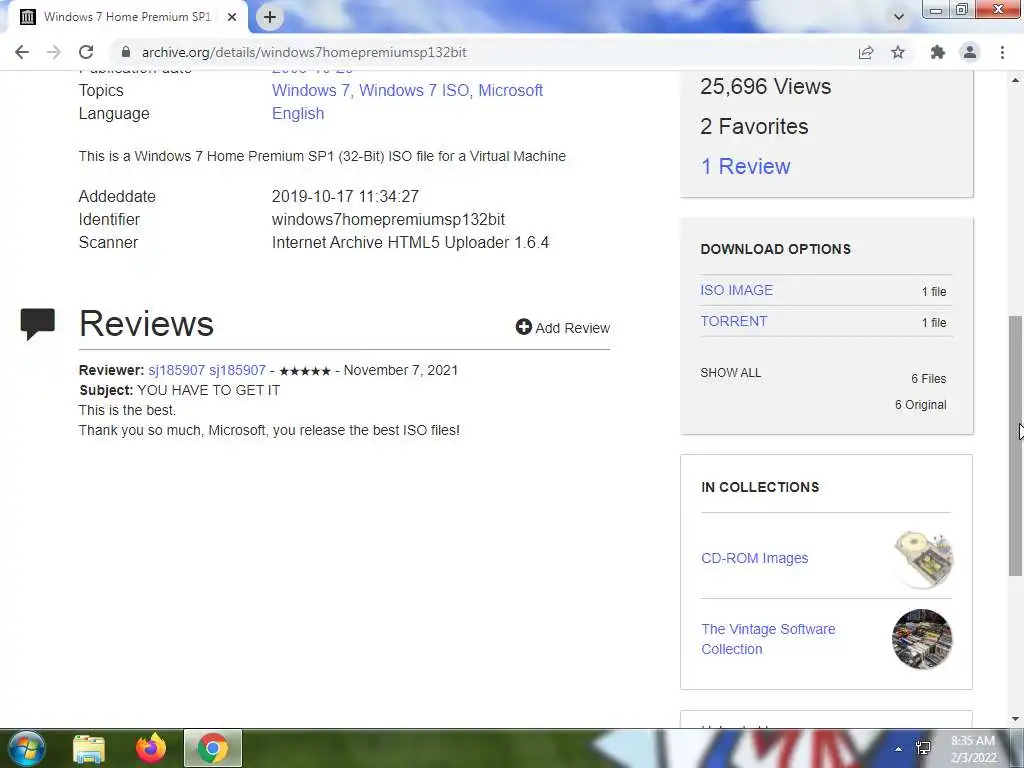Open the Windows 7 topic link
This screenshot has height=768, width=1024.
(310, 90)
